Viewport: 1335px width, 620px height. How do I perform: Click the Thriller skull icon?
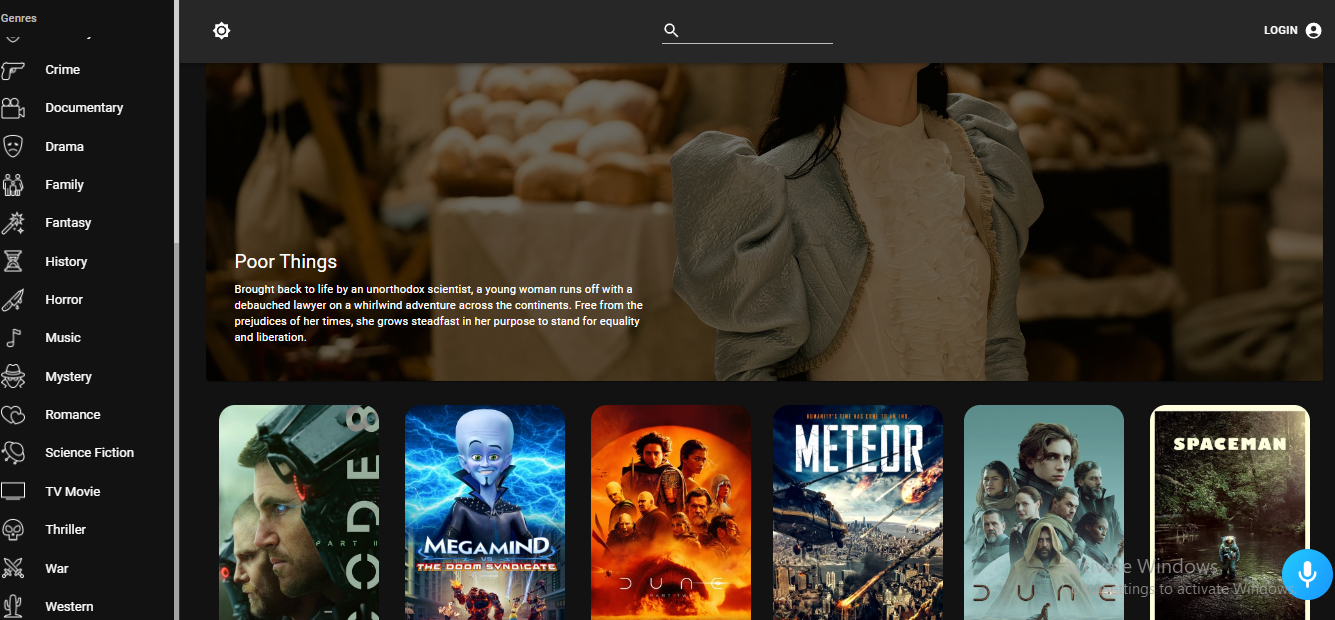point(13,530)
